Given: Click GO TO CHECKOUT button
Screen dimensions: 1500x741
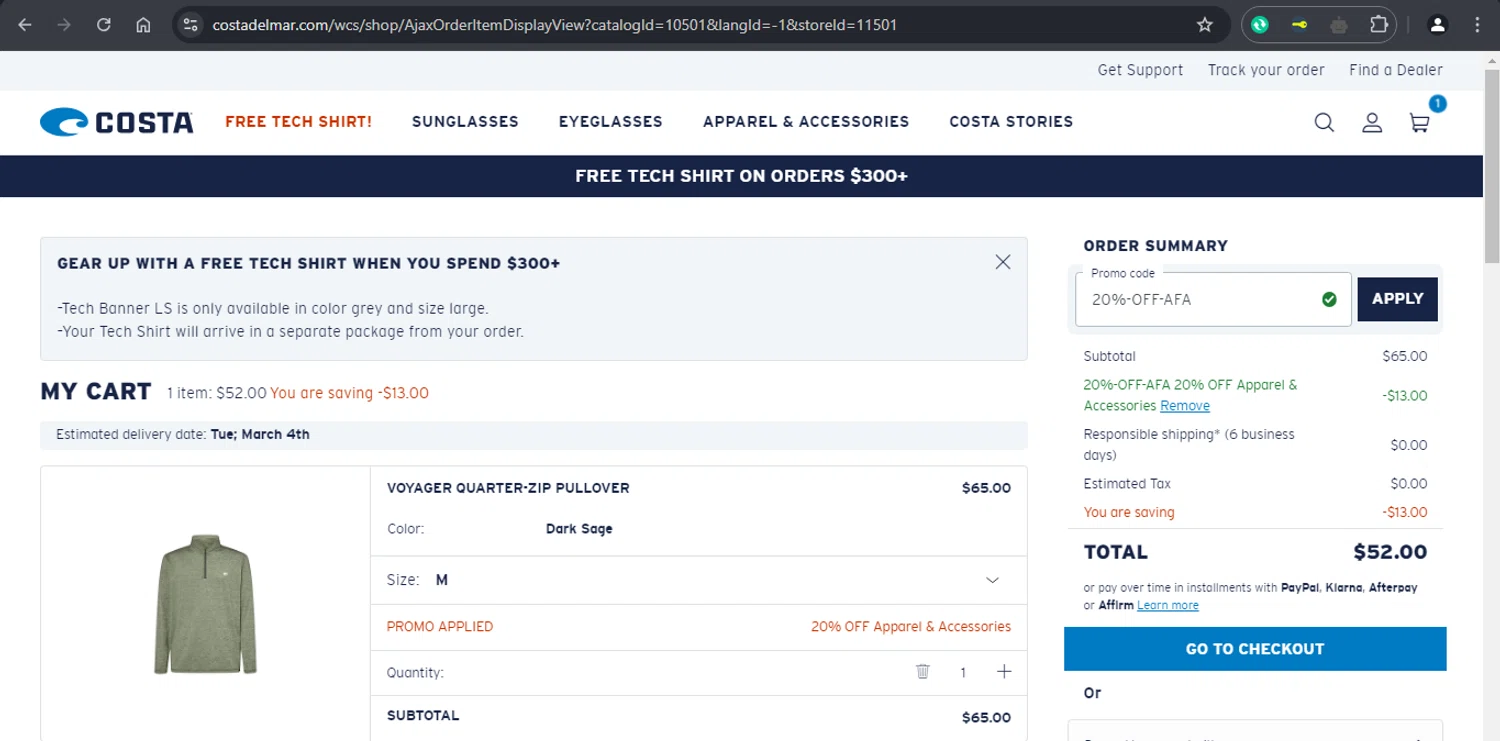Looking at the screenshot, I should (1255, 649).
